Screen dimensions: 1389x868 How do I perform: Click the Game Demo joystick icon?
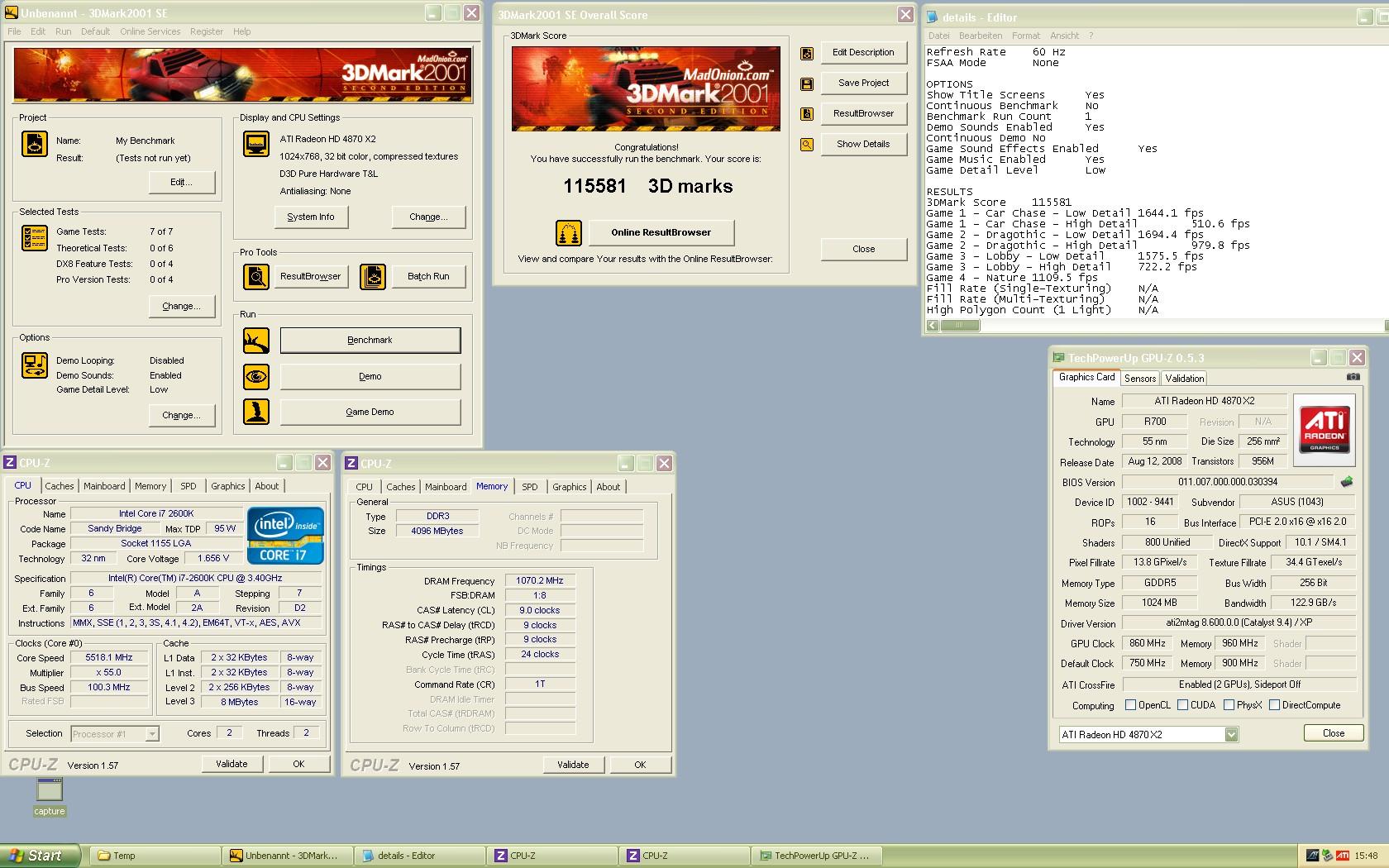[x=256, y=412]
